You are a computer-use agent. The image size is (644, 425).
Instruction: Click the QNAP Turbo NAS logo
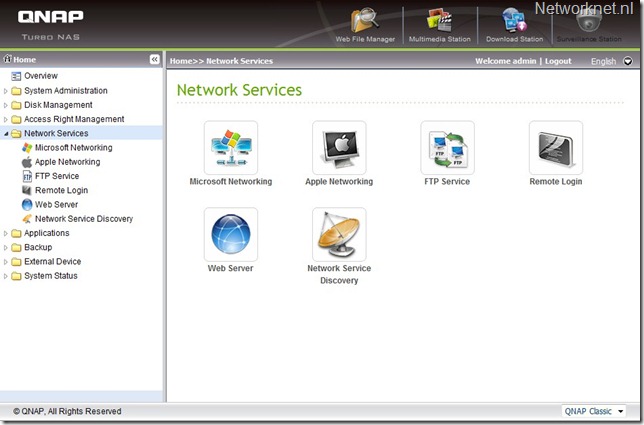(51, 25)
